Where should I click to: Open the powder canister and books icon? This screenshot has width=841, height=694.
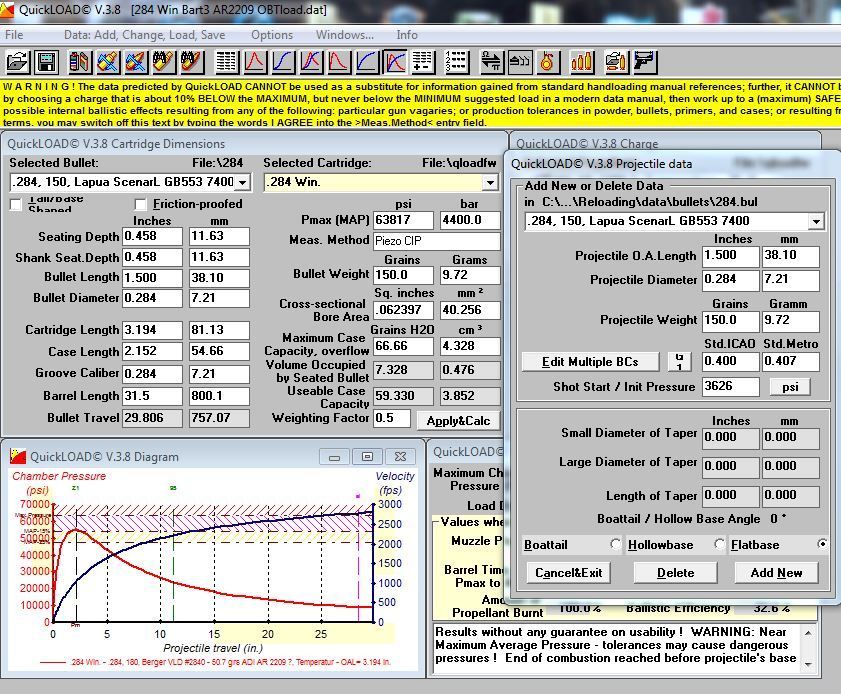point(79,62)
